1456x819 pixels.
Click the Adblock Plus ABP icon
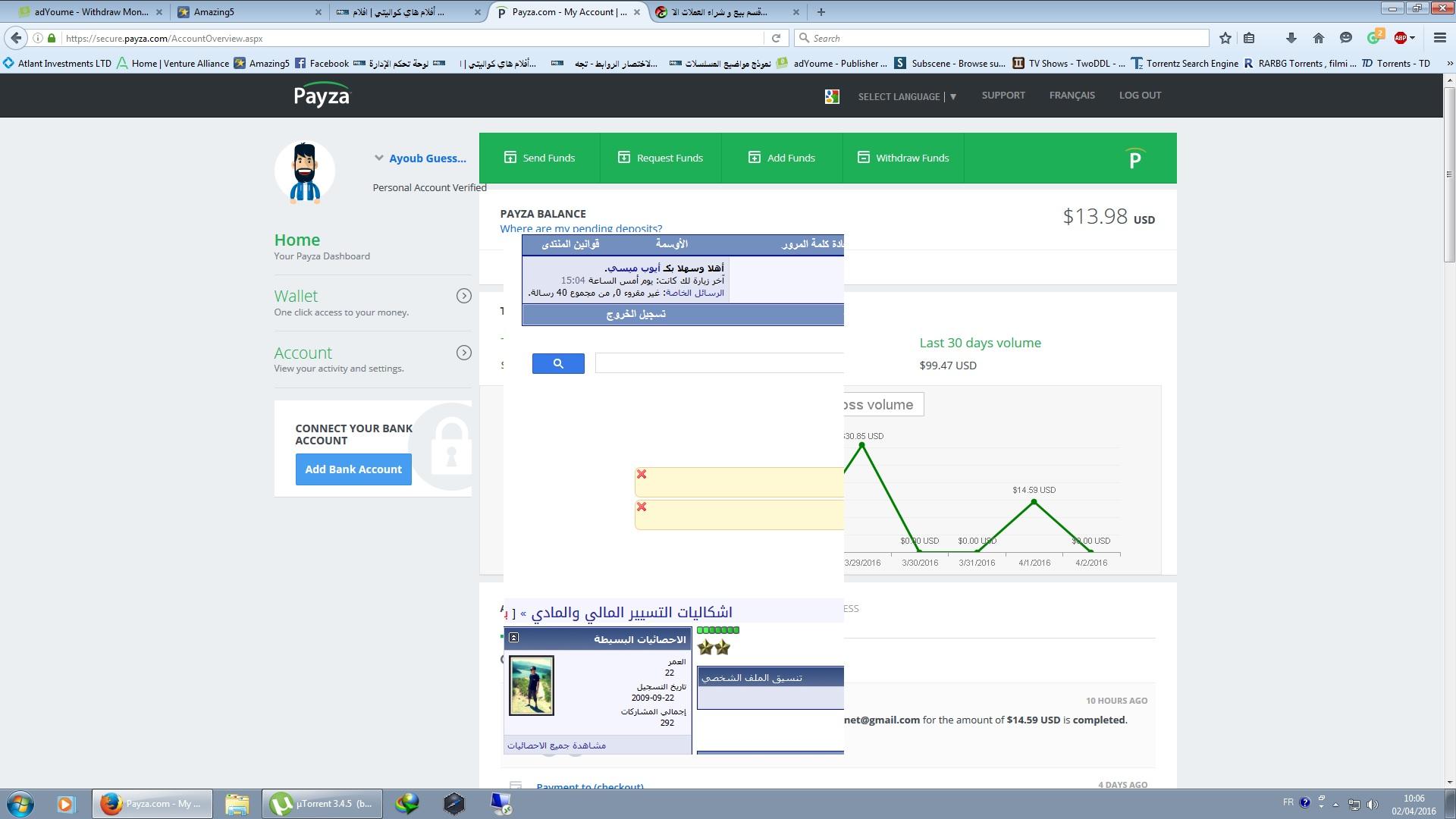tap(1400, 38)
